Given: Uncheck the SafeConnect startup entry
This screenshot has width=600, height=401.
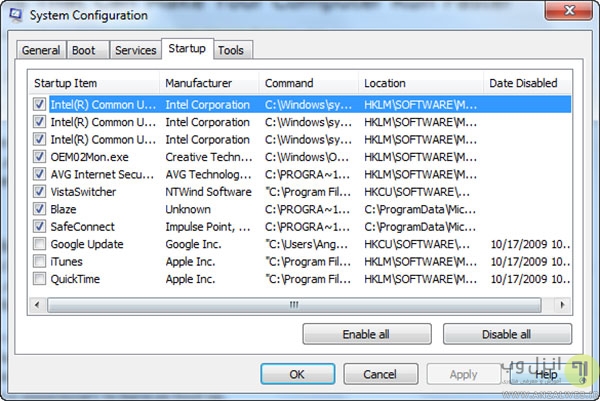Looking at the screenshot, I should point(39,227).
